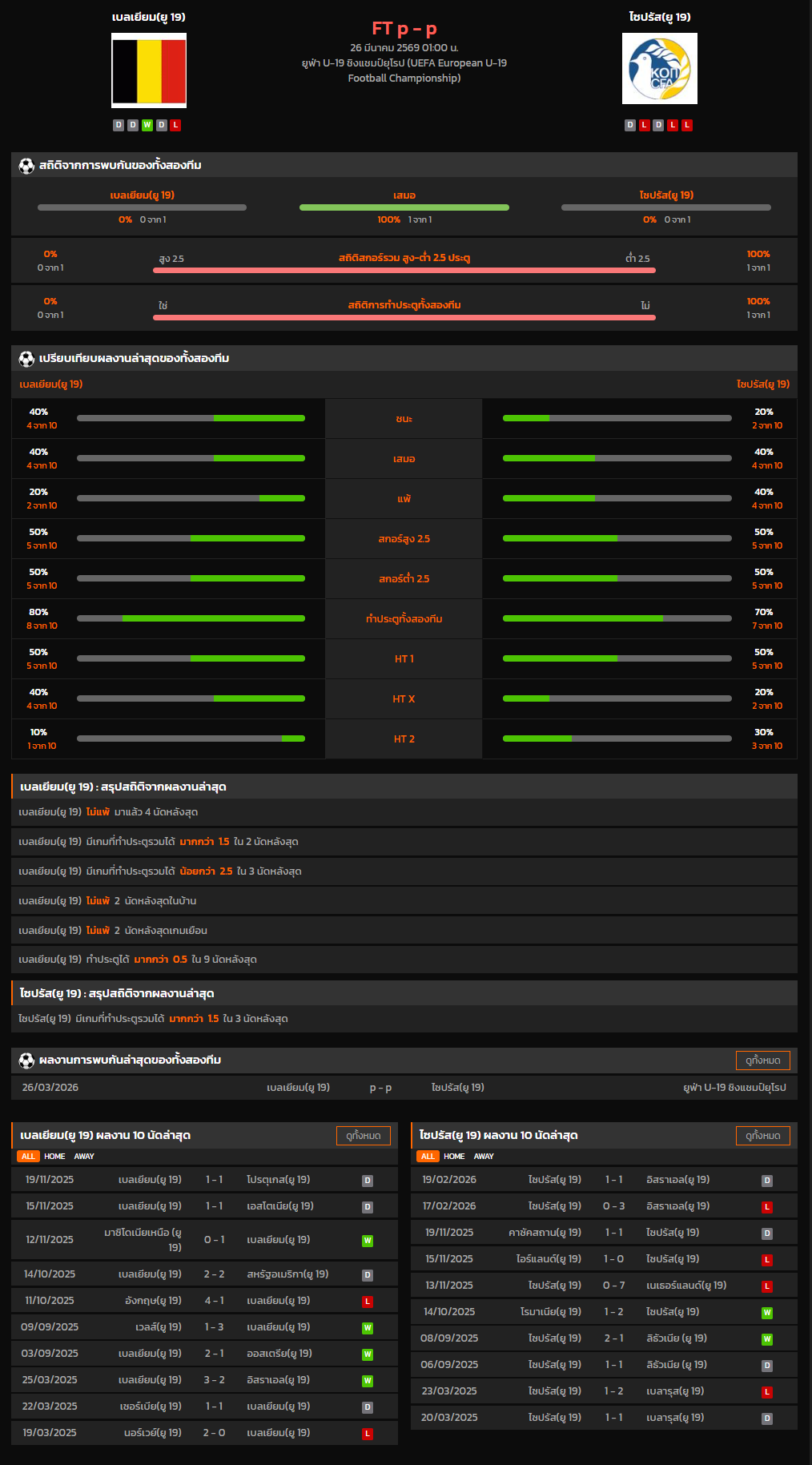Click soccer ball icon beside เปรียบเทียบผลงานล่าสุด header

pos(26,358)
